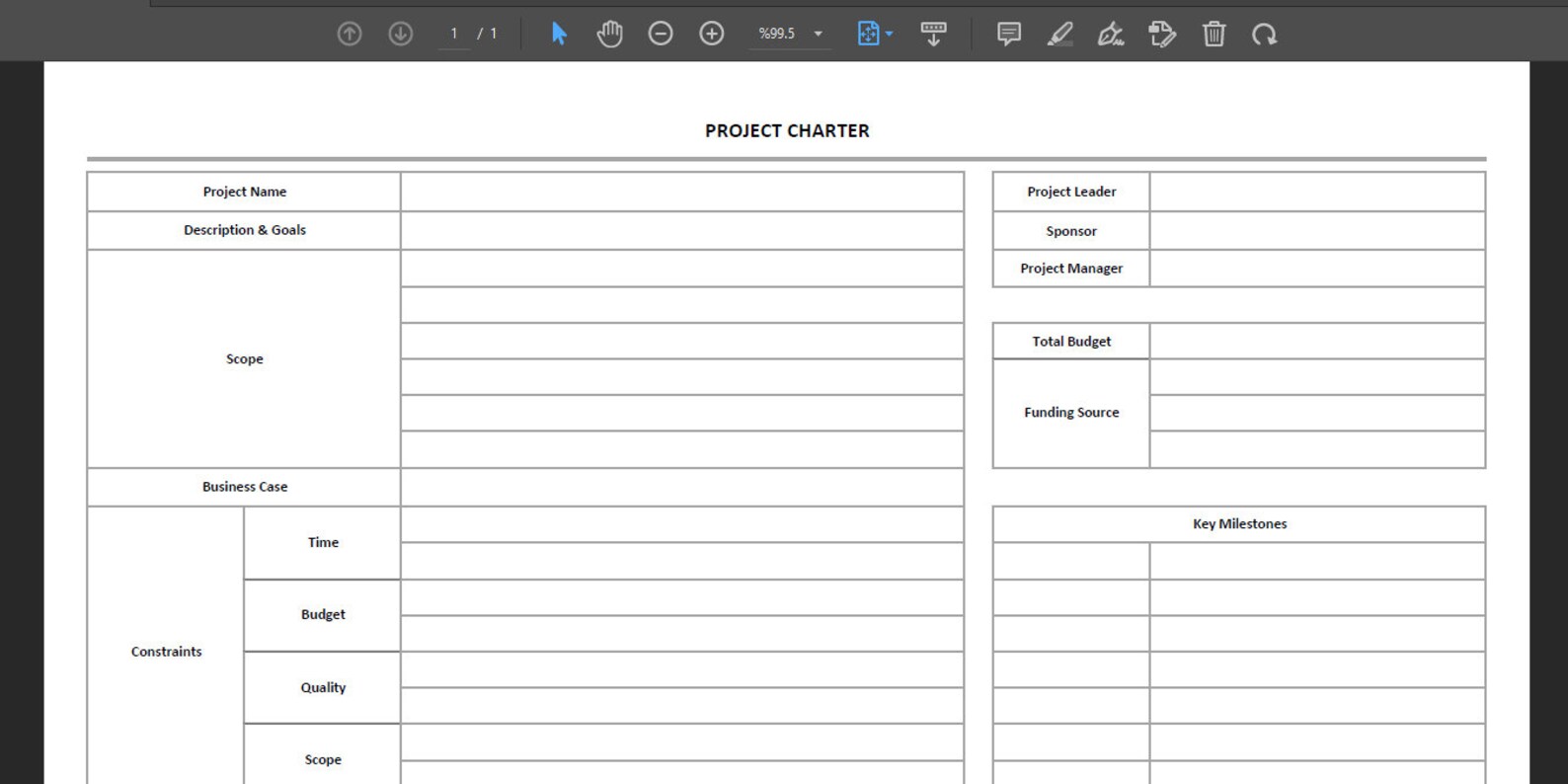Screen dimensions: 1568x784
Task: Click the edit document stamp icon
Action: point(1162,34)
